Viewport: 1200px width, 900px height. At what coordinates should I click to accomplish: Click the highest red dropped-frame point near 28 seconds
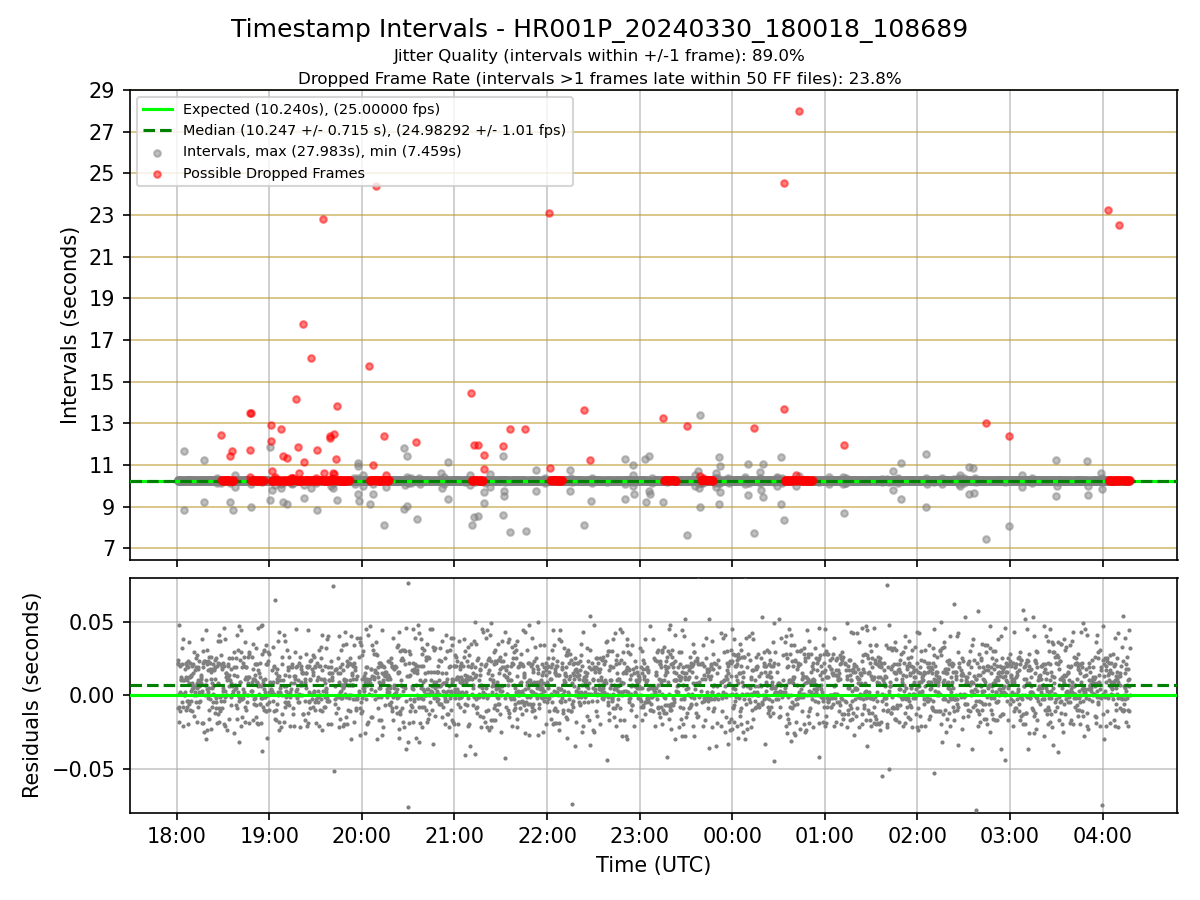(799, 111)
